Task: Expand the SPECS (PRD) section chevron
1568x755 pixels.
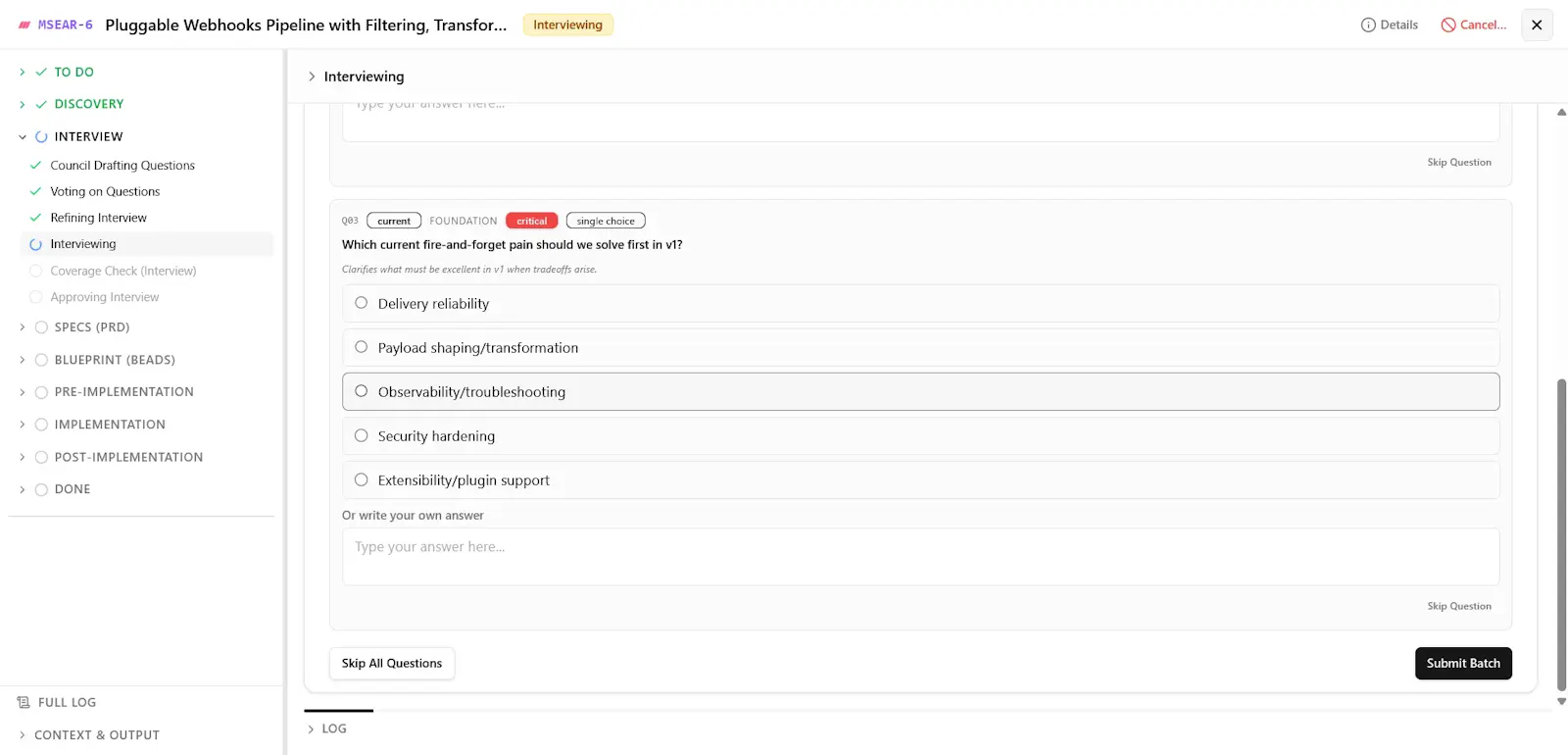Action: coord(23,327)
